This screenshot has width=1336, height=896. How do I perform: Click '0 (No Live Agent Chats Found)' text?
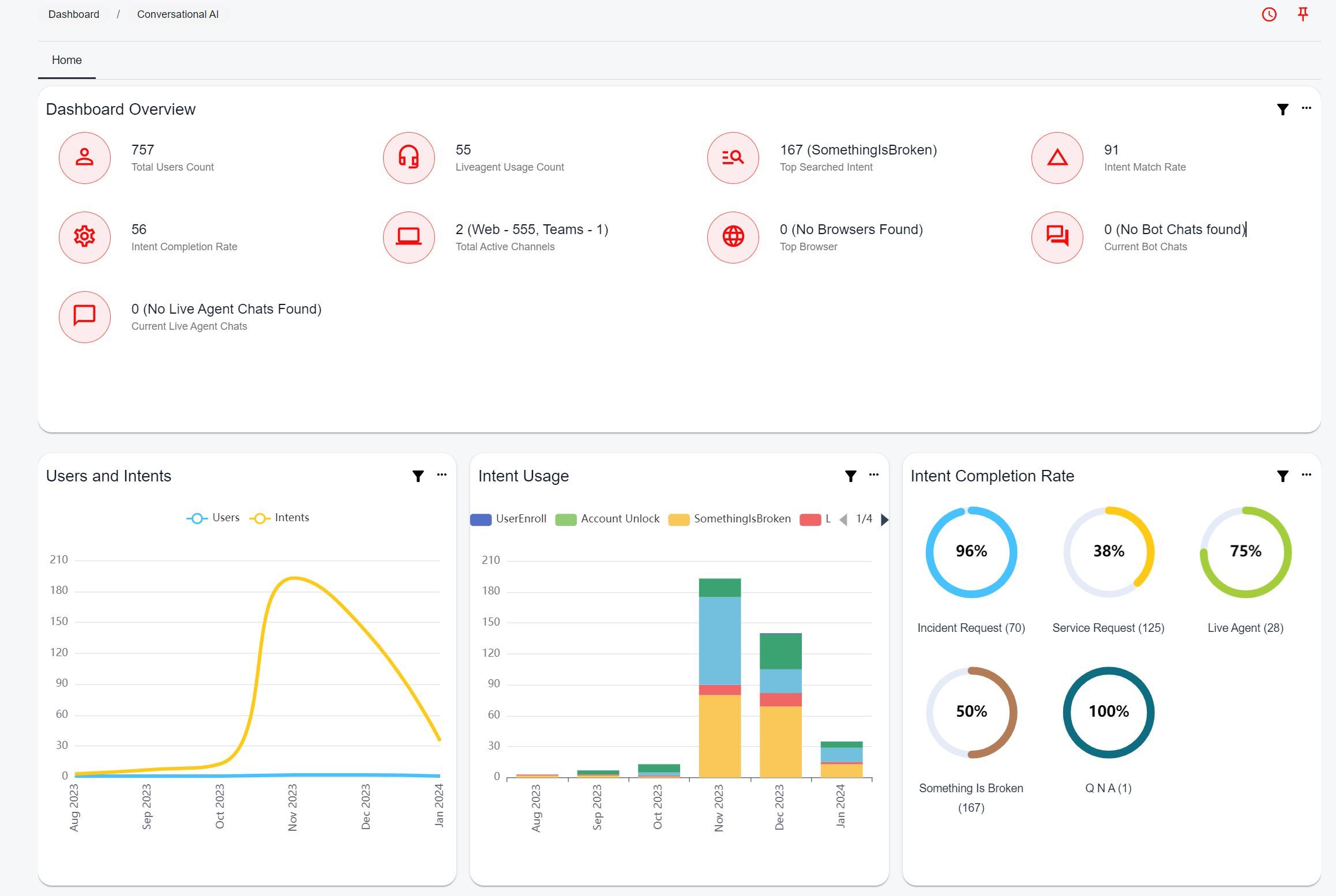click(x=226, y=309)
